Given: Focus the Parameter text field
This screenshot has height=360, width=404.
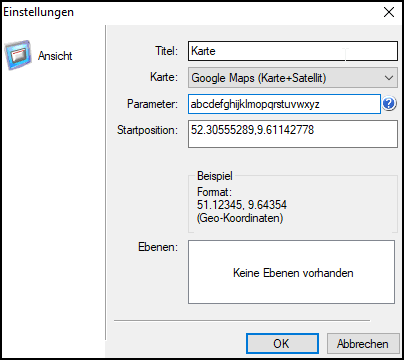Looking at the screenshot, I should pyautogui.click(x=284, y=104).
